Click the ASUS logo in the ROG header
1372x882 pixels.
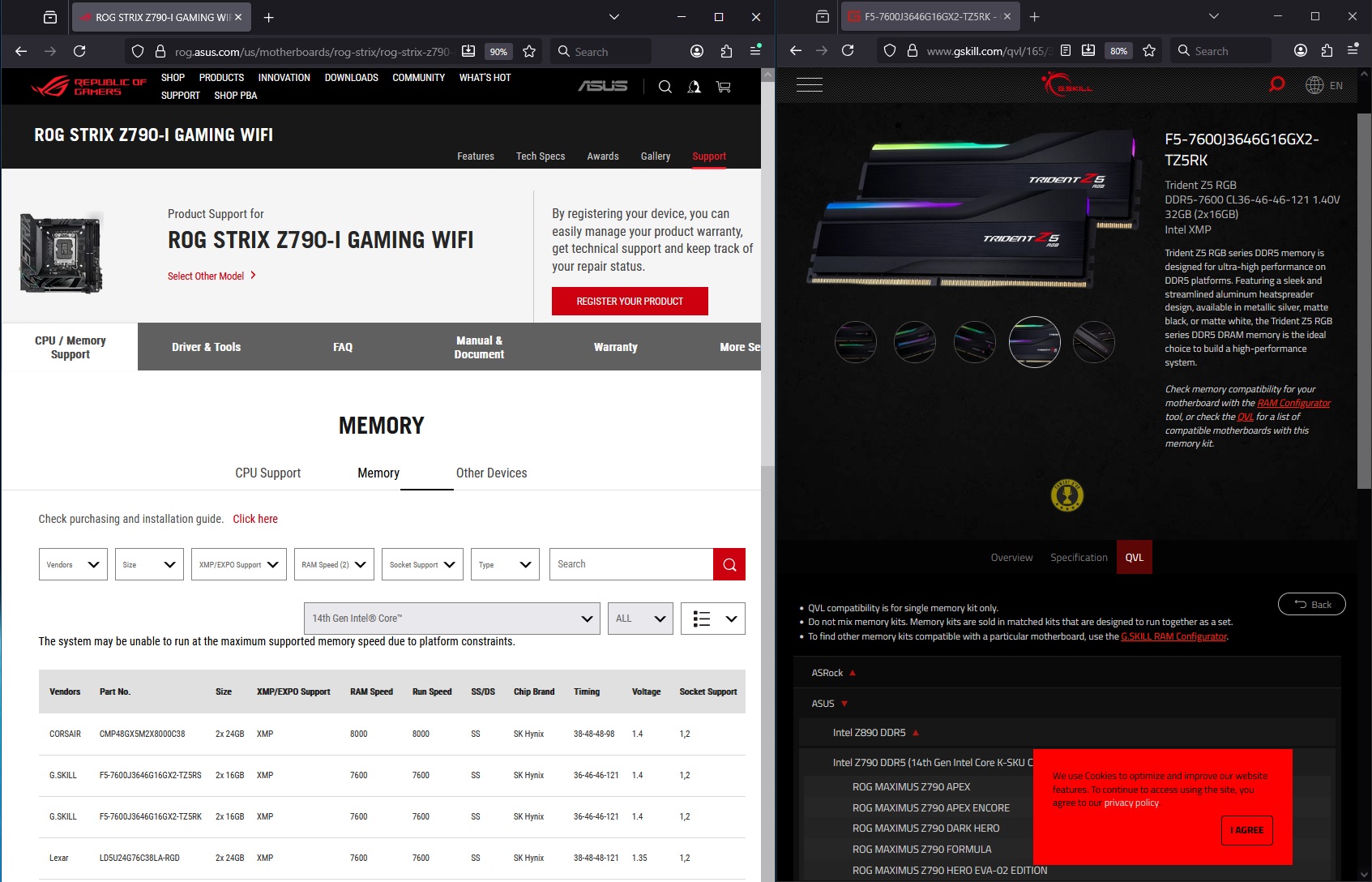[603, 86]
